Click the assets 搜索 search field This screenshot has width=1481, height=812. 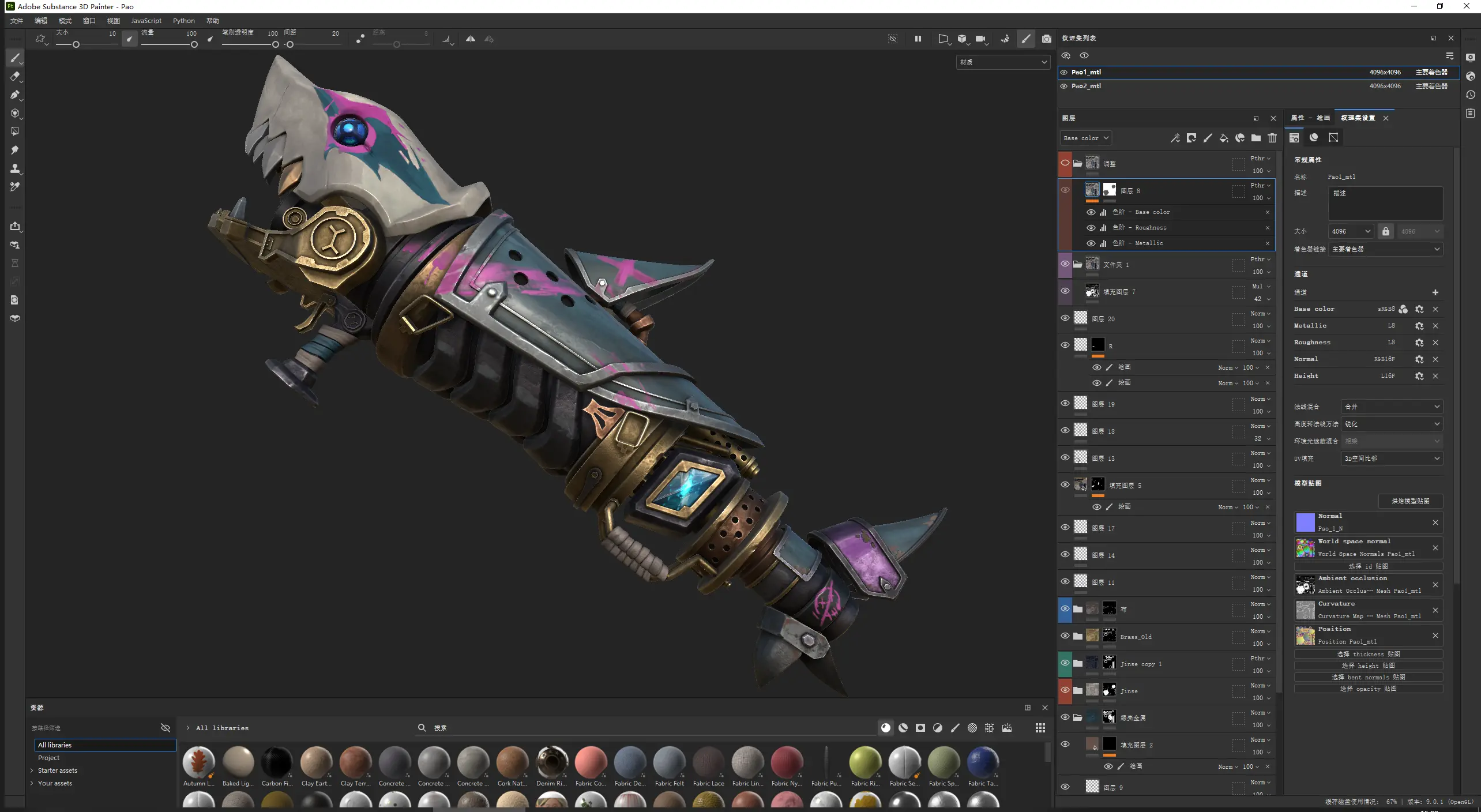click(646, 728)
